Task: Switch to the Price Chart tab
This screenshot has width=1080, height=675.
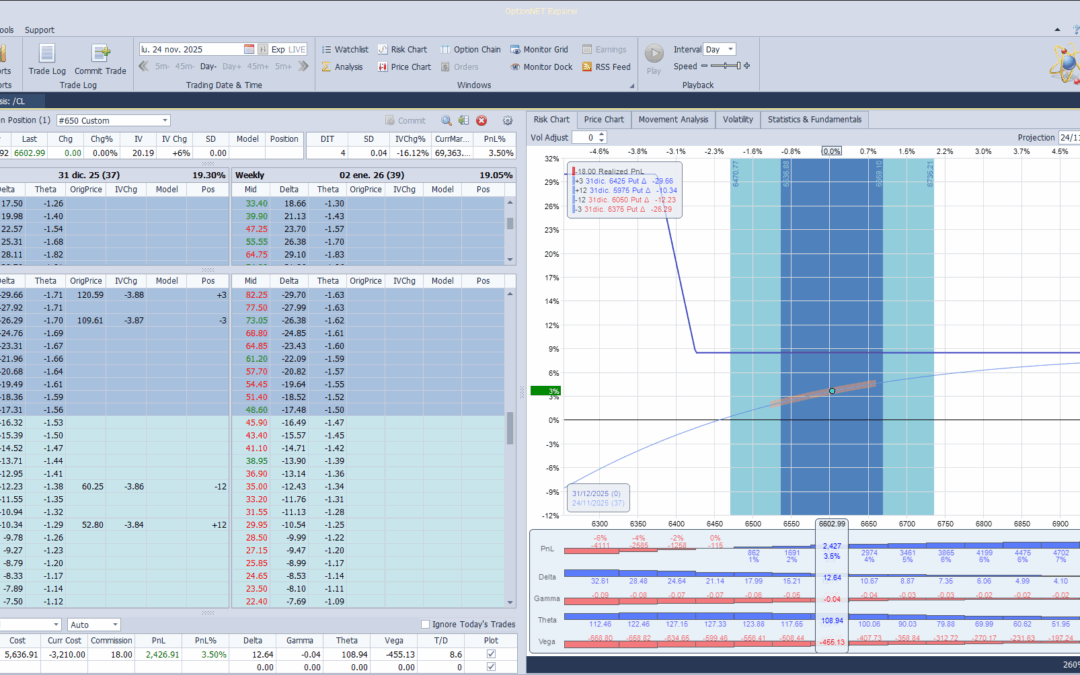Action: point(604,120)
